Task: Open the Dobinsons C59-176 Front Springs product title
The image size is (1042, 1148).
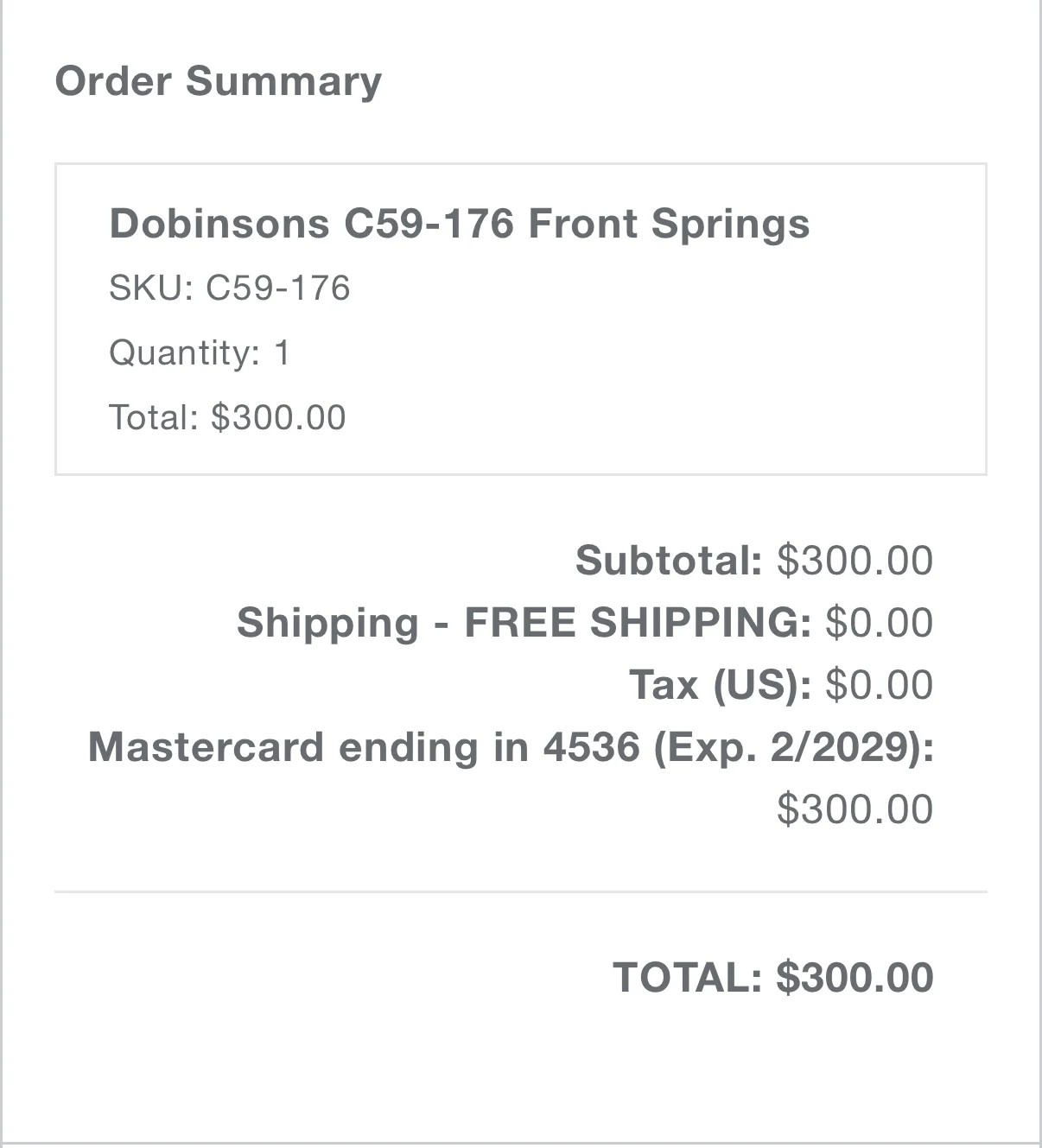Action: 460,224
